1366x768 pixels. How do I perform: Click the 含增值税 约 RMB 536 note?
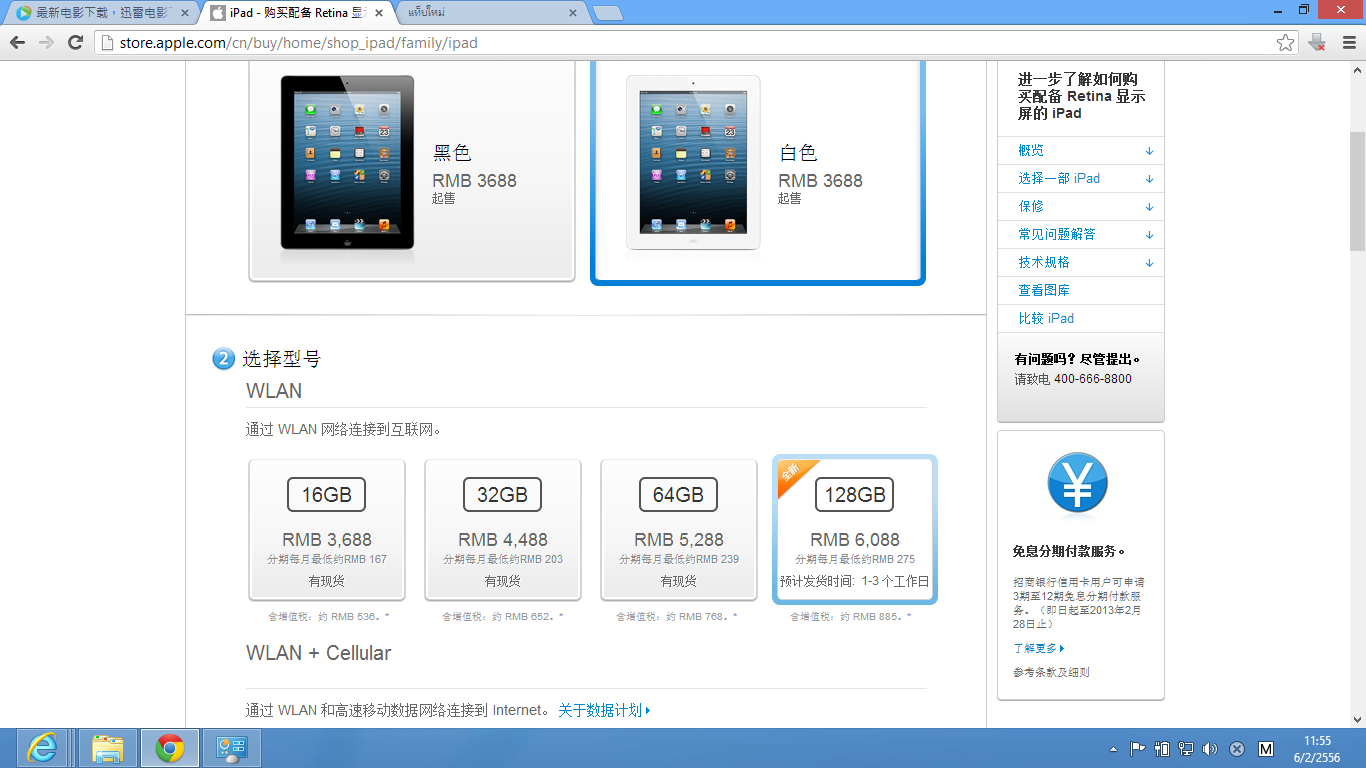point(328,616)
